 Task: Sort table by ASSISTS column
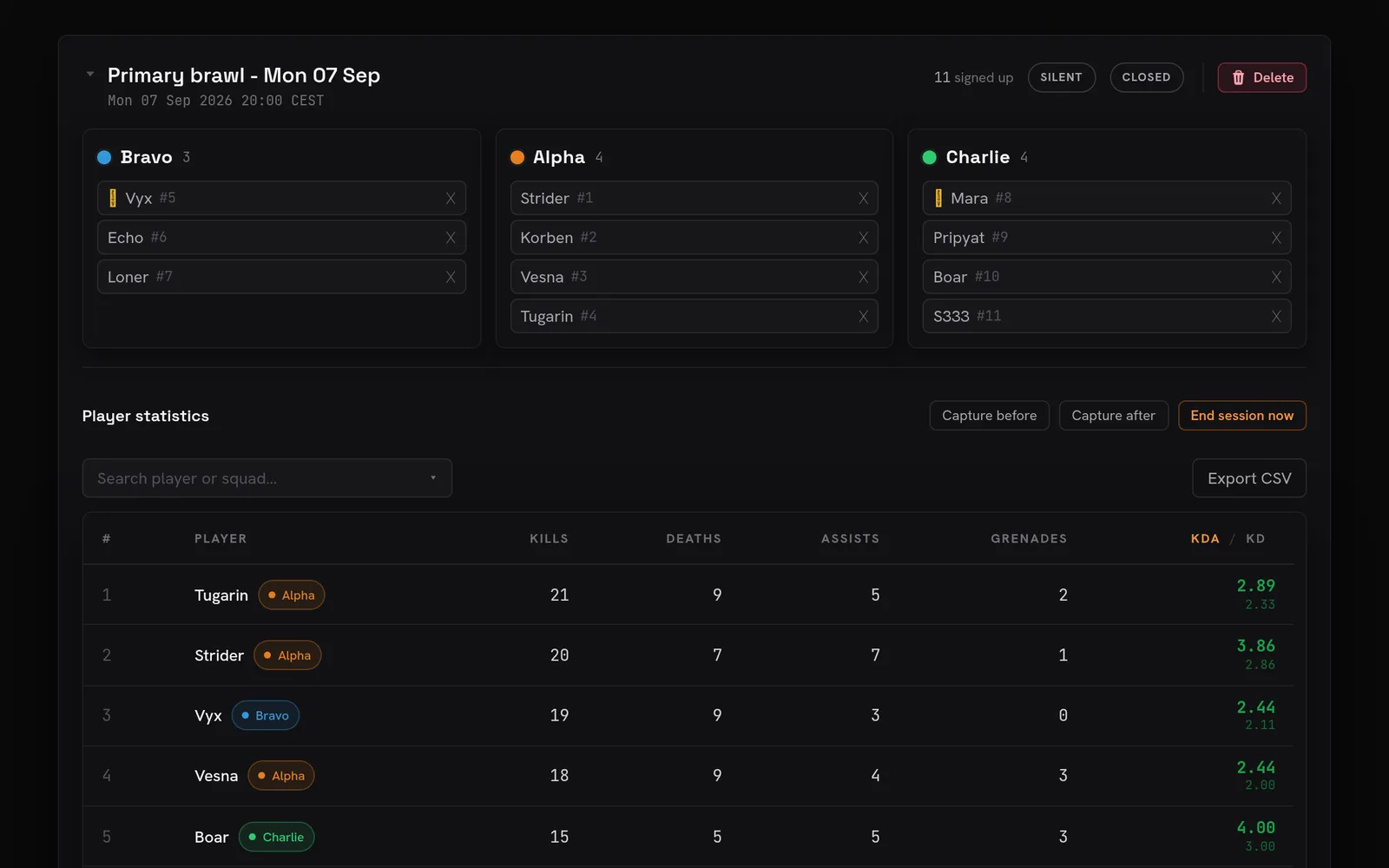pyautogui.click(x=850, y=539)
